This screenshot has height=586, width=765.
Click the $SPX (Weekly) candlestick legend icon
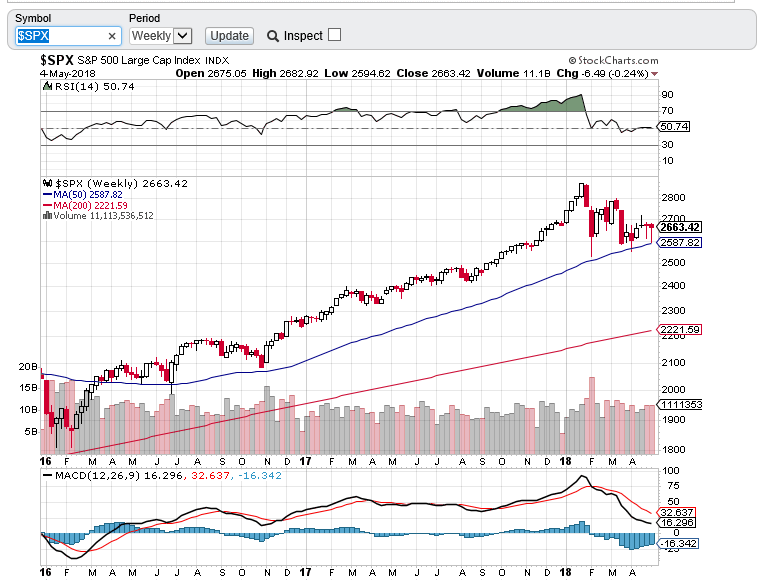(47, 183)
